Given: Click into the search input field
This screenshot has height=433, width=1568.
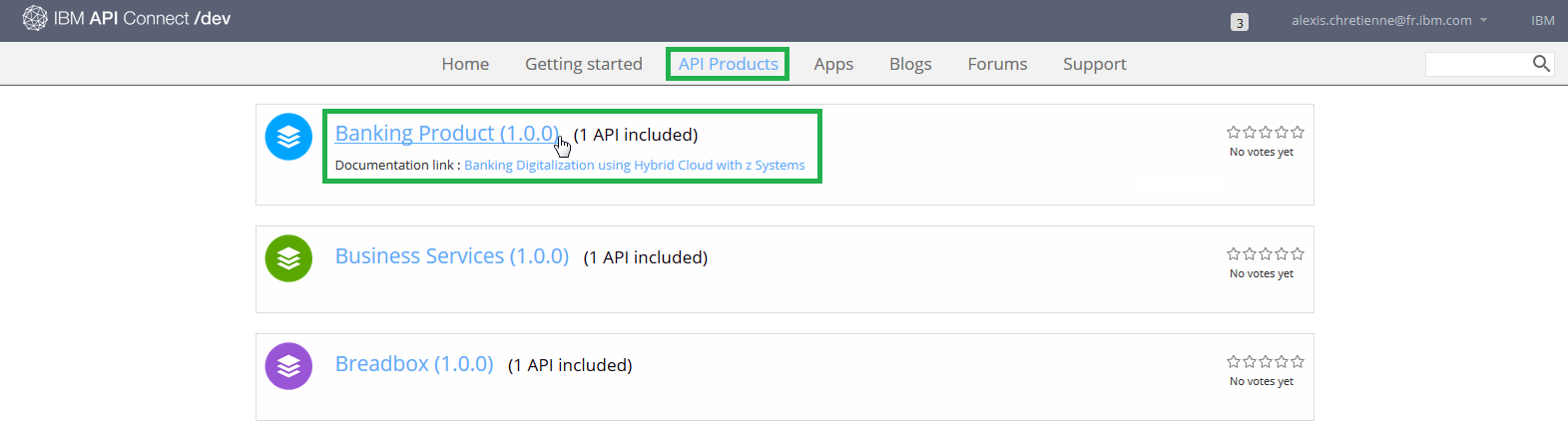Looking at the screenshot, I should click(x=1478, y=64).
